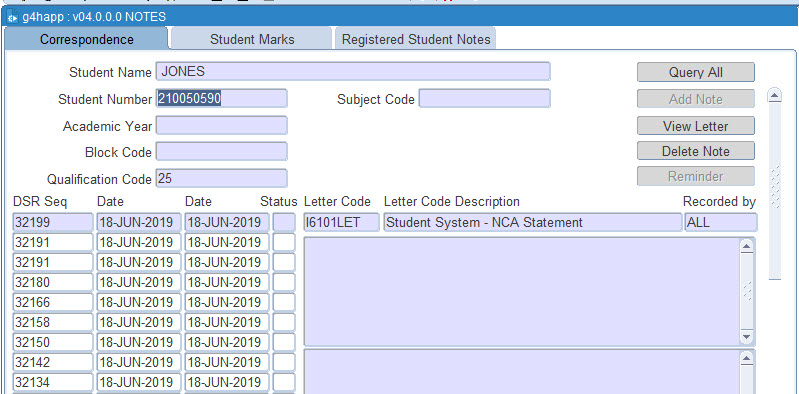Click up arrow of first notes text box
The image size is (799, 394).
(x=747, y=247)
